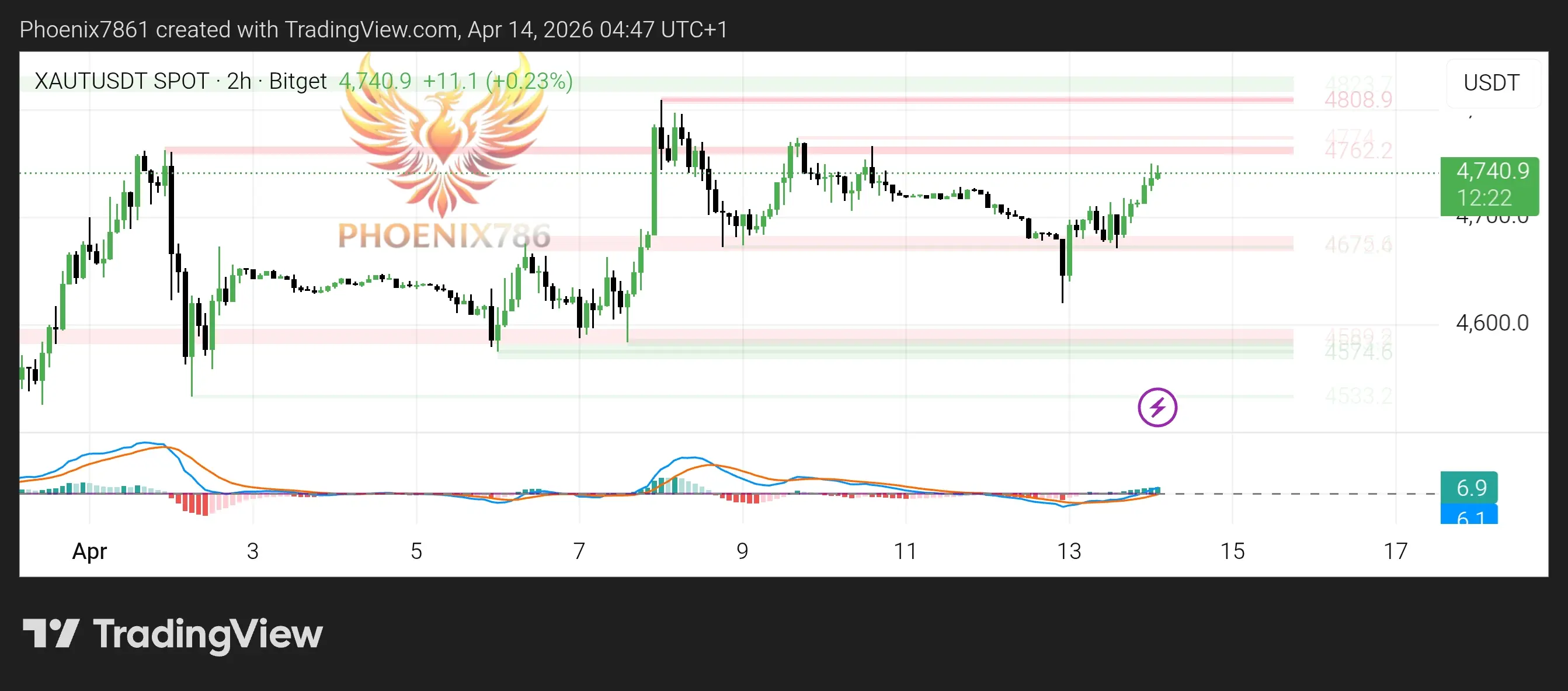This screenshot has width=1568, height=691.
Task: Click the 6.9 MACD value label
Action: (x=1469, y=488)
